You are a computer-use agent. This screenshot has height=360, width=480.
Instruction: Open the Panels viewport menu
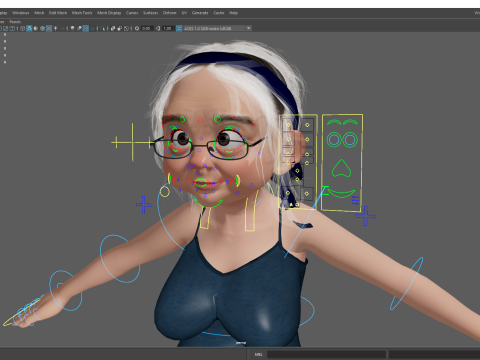pyautogui.click(x=15, y=22)
